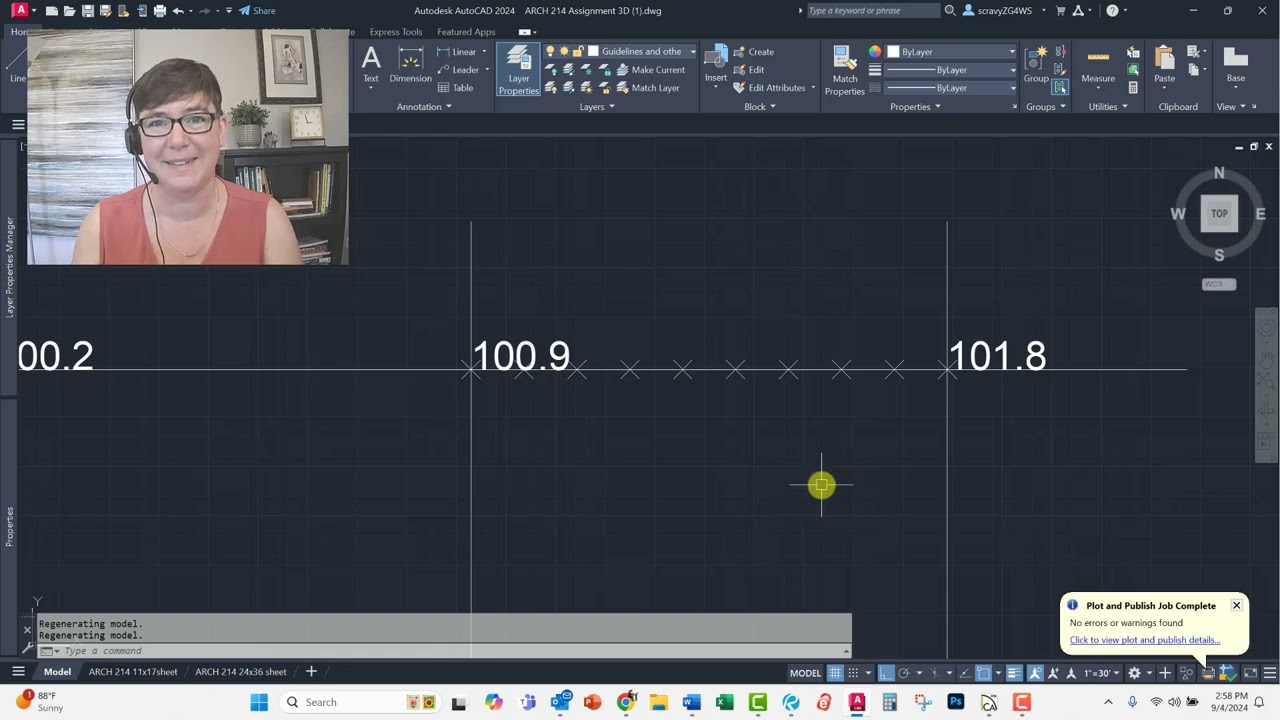Expand the Utilities panel
Screen dimensions: 1280x720
[x=1108, y=107]
